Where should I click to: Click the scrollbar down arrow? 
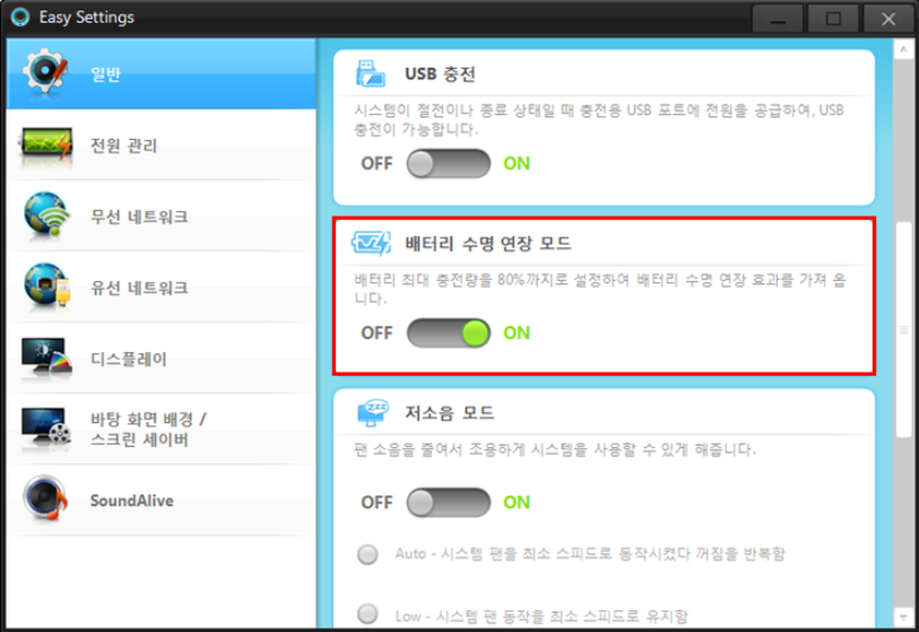tap(903, 616)
